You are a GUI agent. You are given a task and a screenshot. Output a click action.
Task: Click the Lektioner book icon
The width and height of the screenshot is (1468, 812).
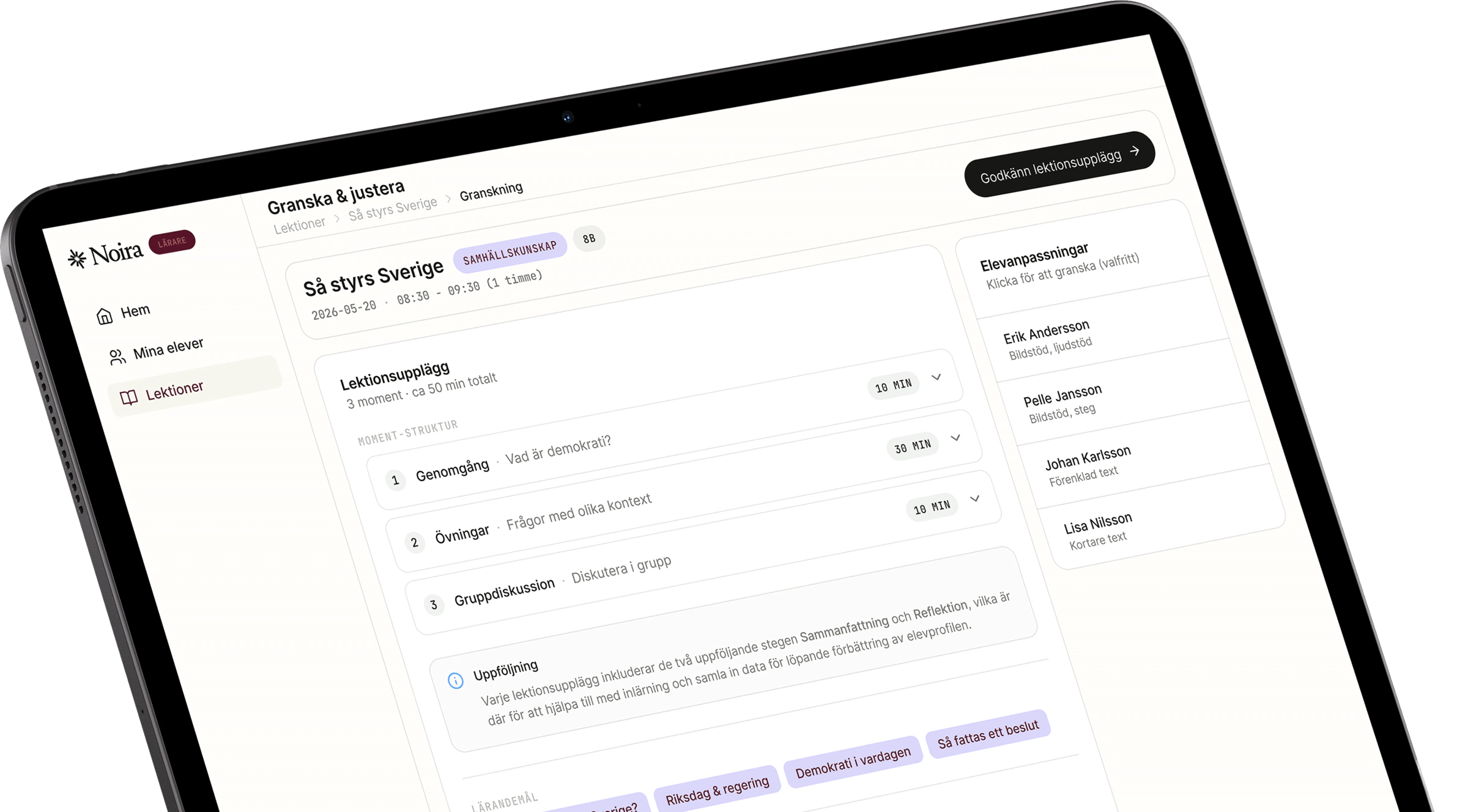128,398
